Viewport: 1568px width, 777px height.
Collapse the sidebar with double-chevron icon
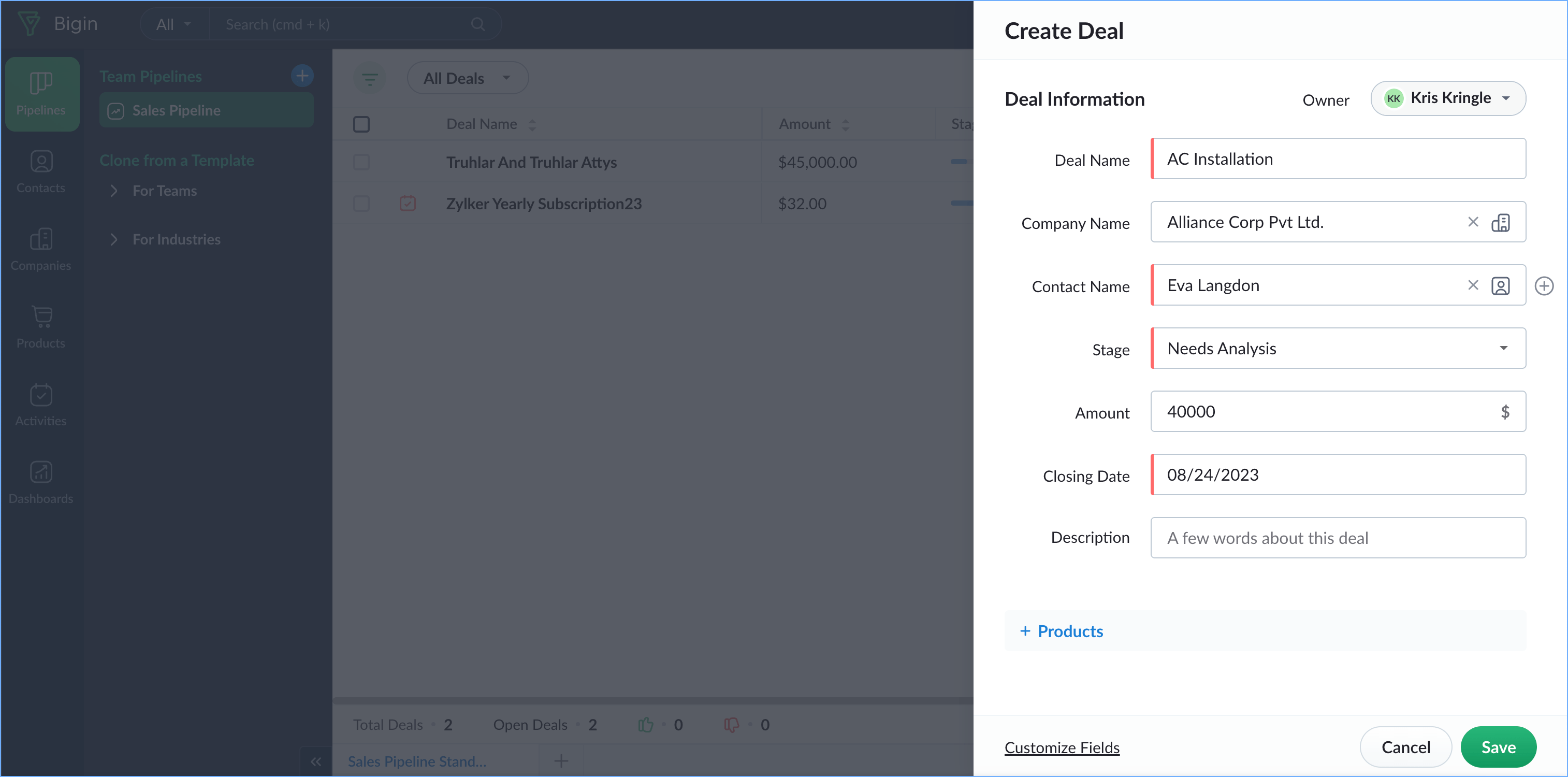315,761
